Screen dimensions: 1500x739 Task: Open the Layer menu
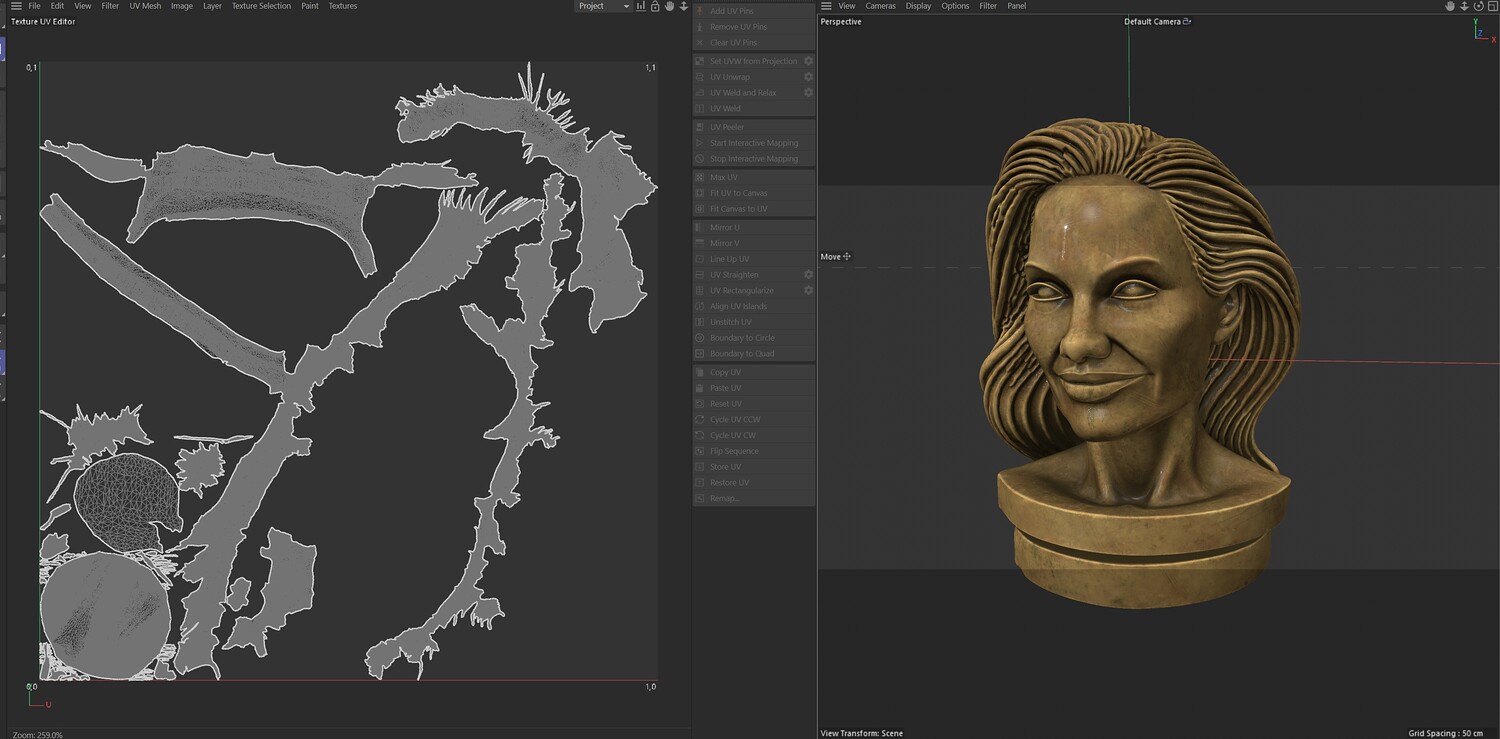[x=212, y=6]
